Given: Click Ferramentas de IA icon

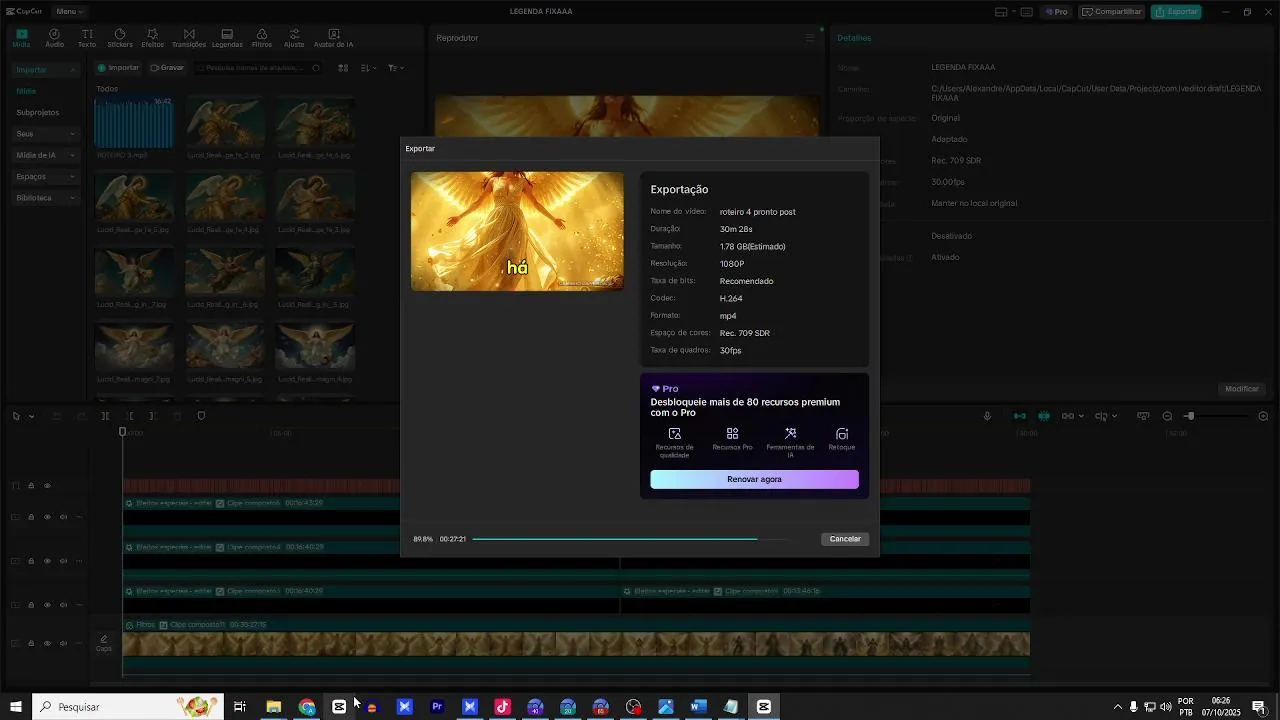Looking at the screenshot, I should (790, 442).
